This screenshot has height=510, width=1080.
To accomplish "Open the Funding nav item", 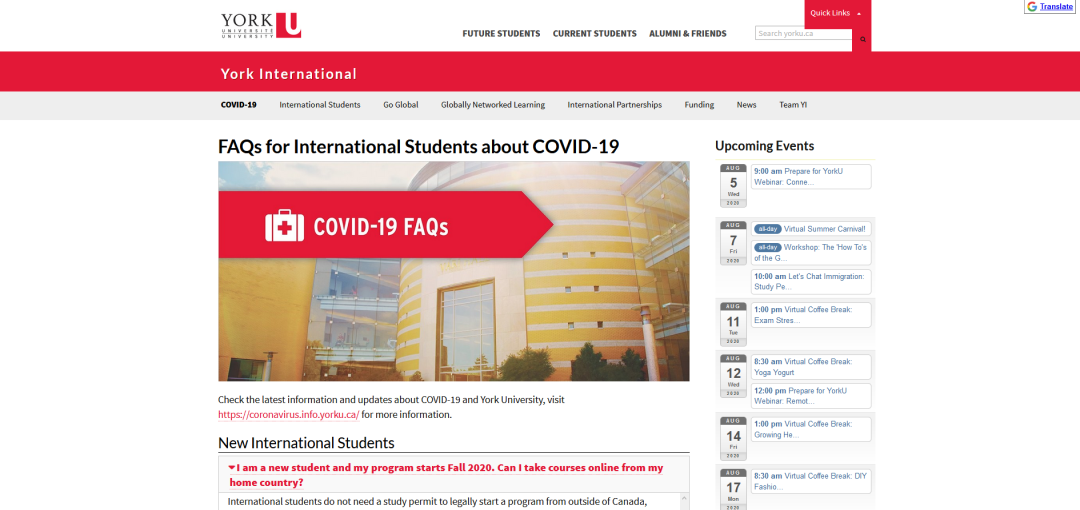I will click(699, 105).
